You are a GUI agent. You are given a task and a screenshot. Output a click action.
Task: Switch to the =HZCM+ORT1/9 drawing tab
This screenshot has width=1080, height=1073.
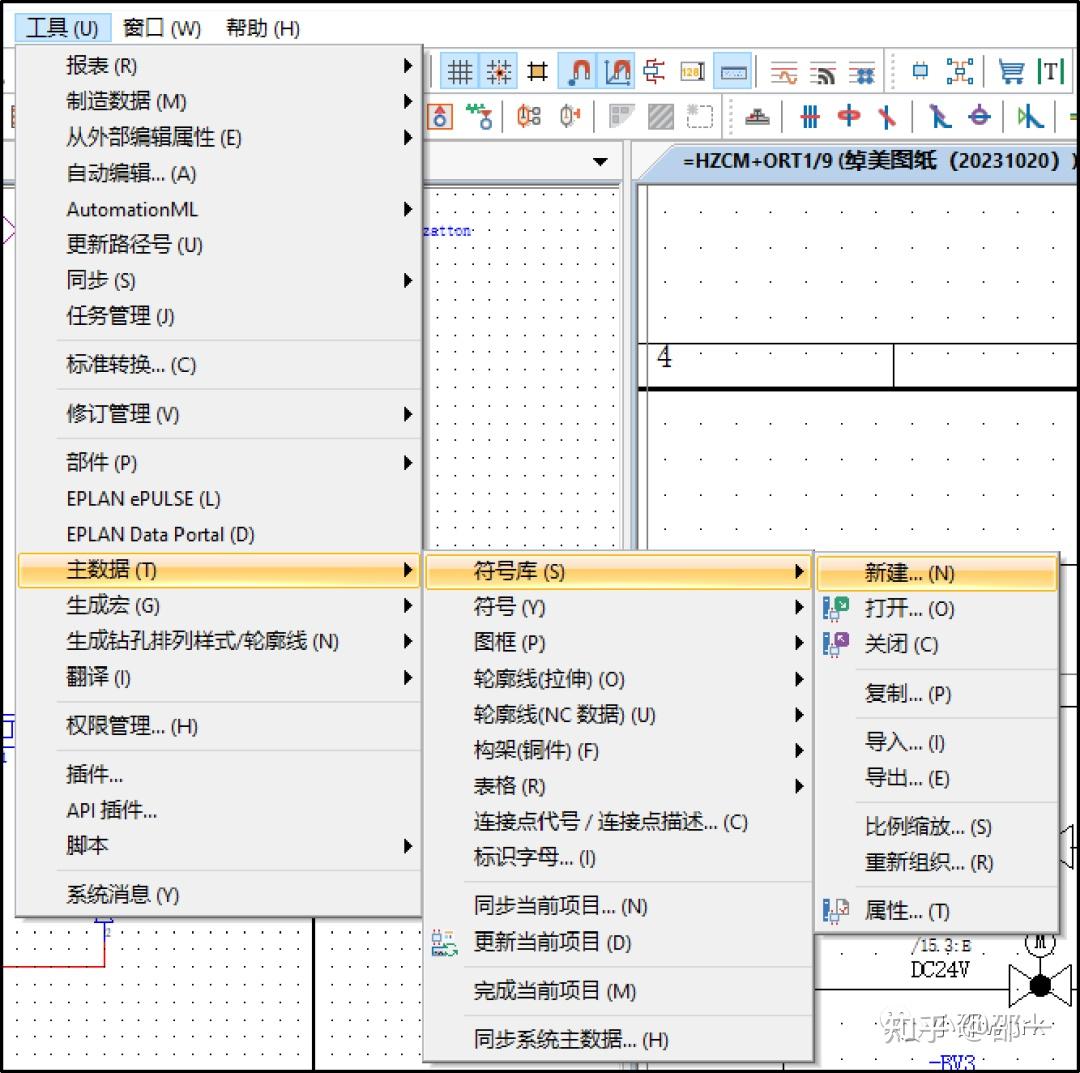tap(850, 160)
